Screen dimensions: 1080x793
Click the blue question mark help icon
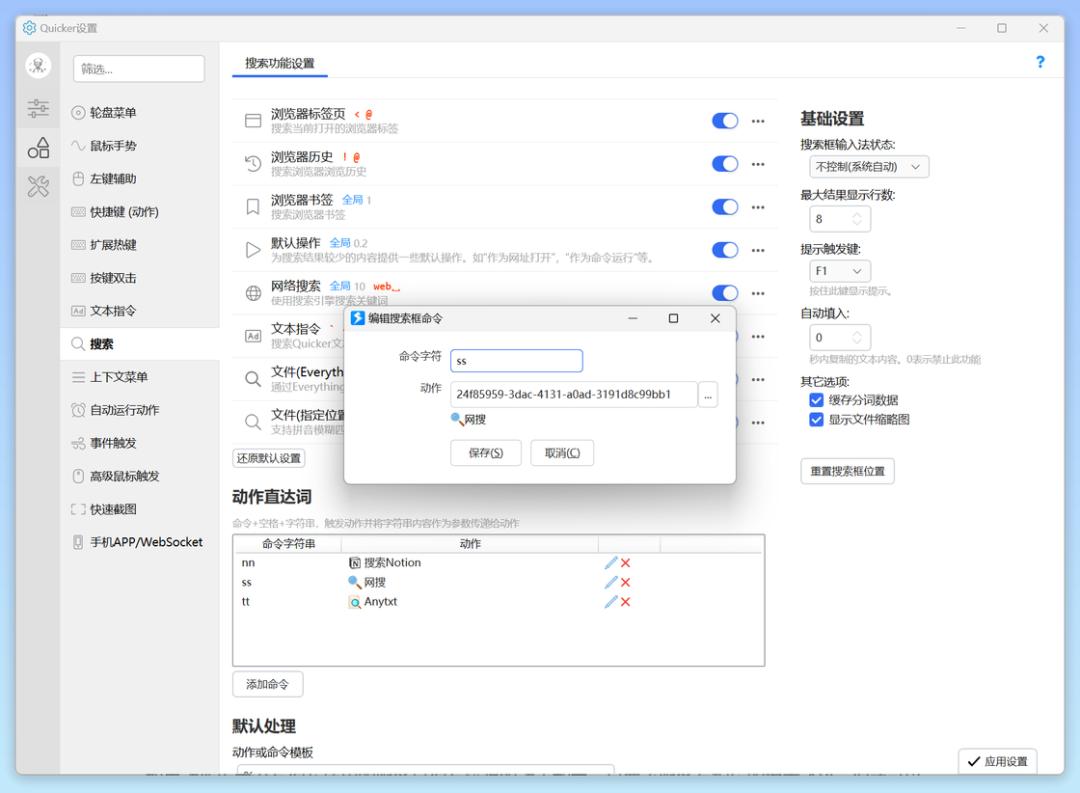point(1040,62)
